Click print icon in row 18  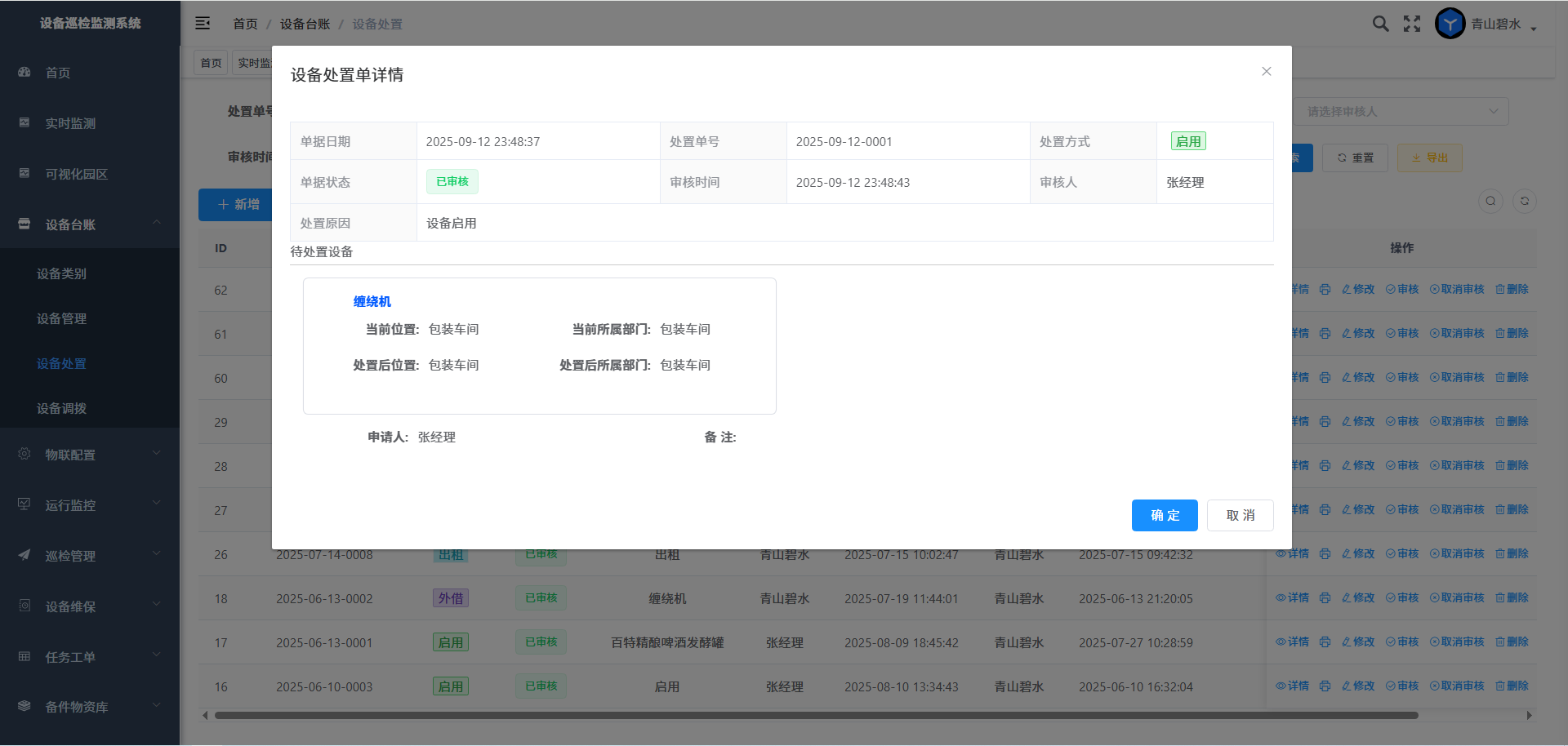click(x=1325, y=598)
